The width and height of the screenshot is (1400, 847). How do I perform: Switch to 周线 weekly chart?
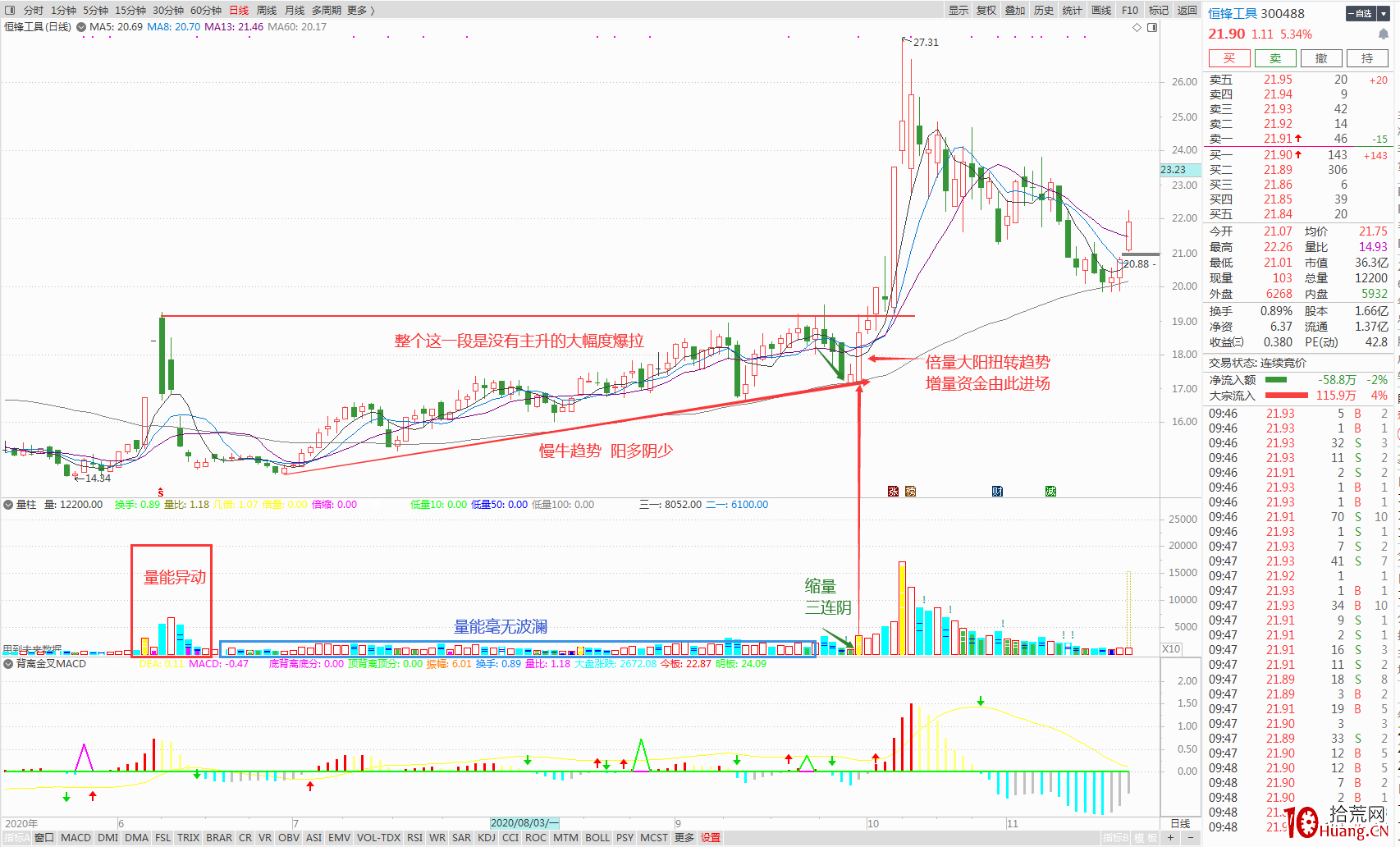(267, 10)
